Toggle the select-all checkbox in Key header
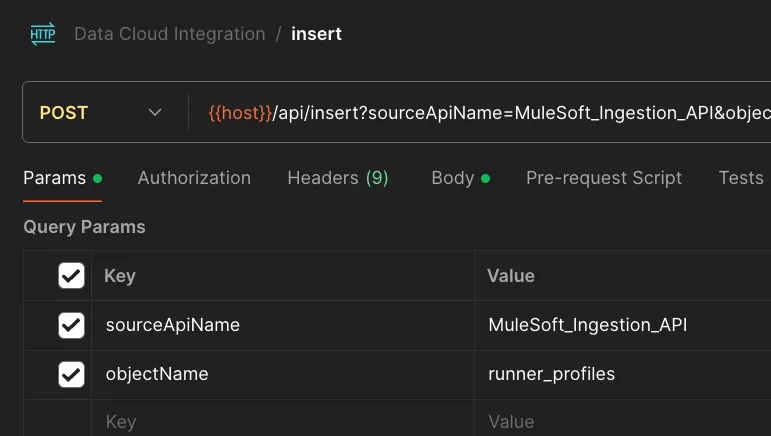Image resolution: width=771 pixels, height=436 pixels. [x=71, y=276]
